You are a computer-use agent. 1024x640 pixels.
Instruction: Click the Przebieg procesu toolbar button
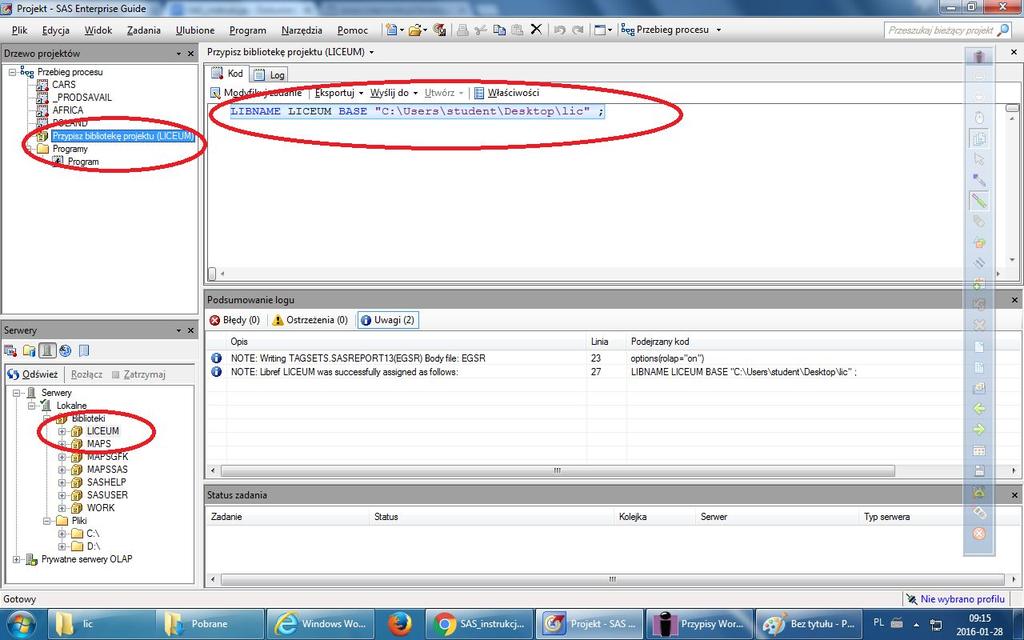click(x=671, y=29)
